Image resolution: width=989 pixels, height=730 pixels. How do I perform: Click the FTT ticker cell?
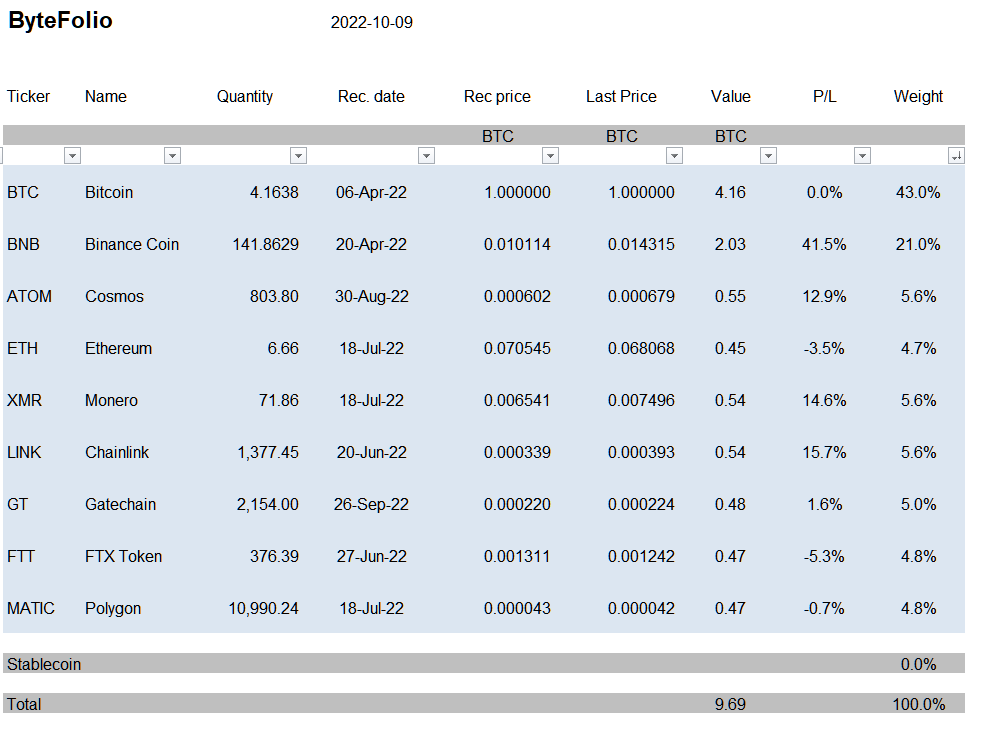click(21, 556)
